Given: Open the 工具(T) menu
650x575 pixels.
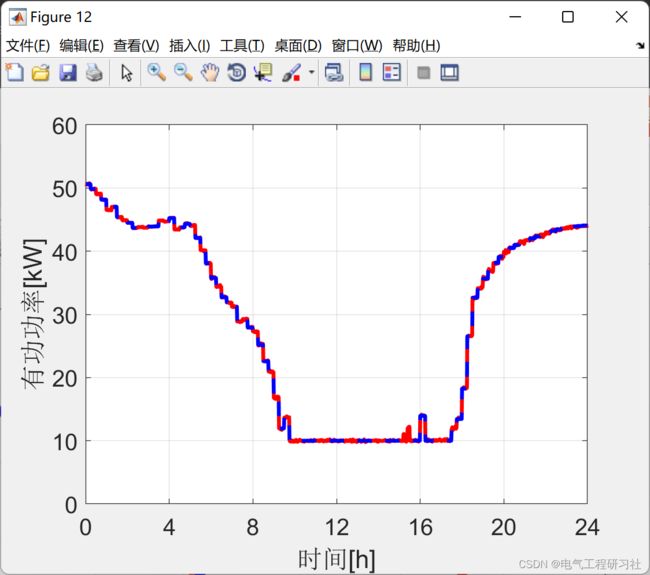Looking at the screenshot, I should (x=242, y=46).
